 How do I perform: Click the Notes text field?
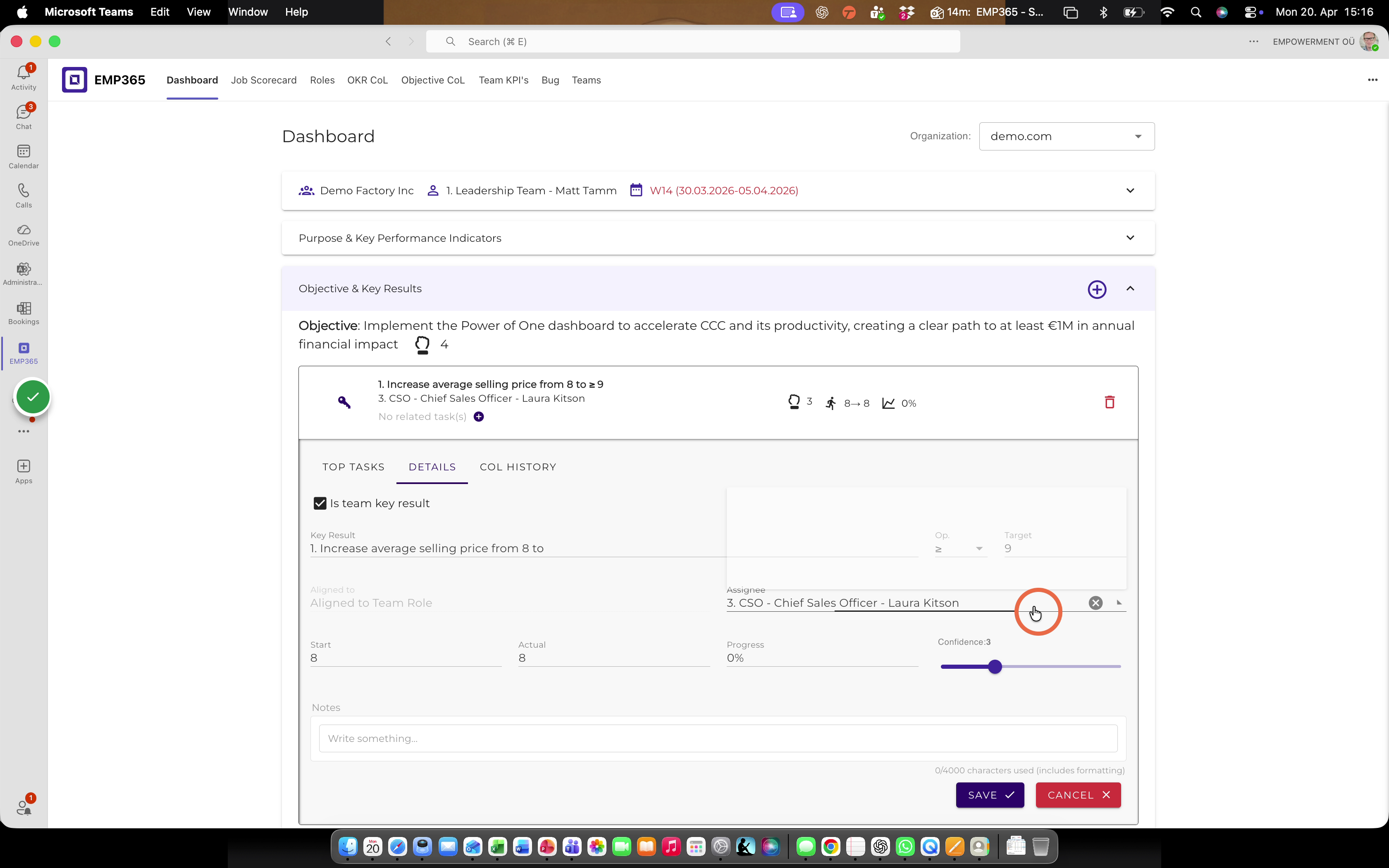coord(718,738)
